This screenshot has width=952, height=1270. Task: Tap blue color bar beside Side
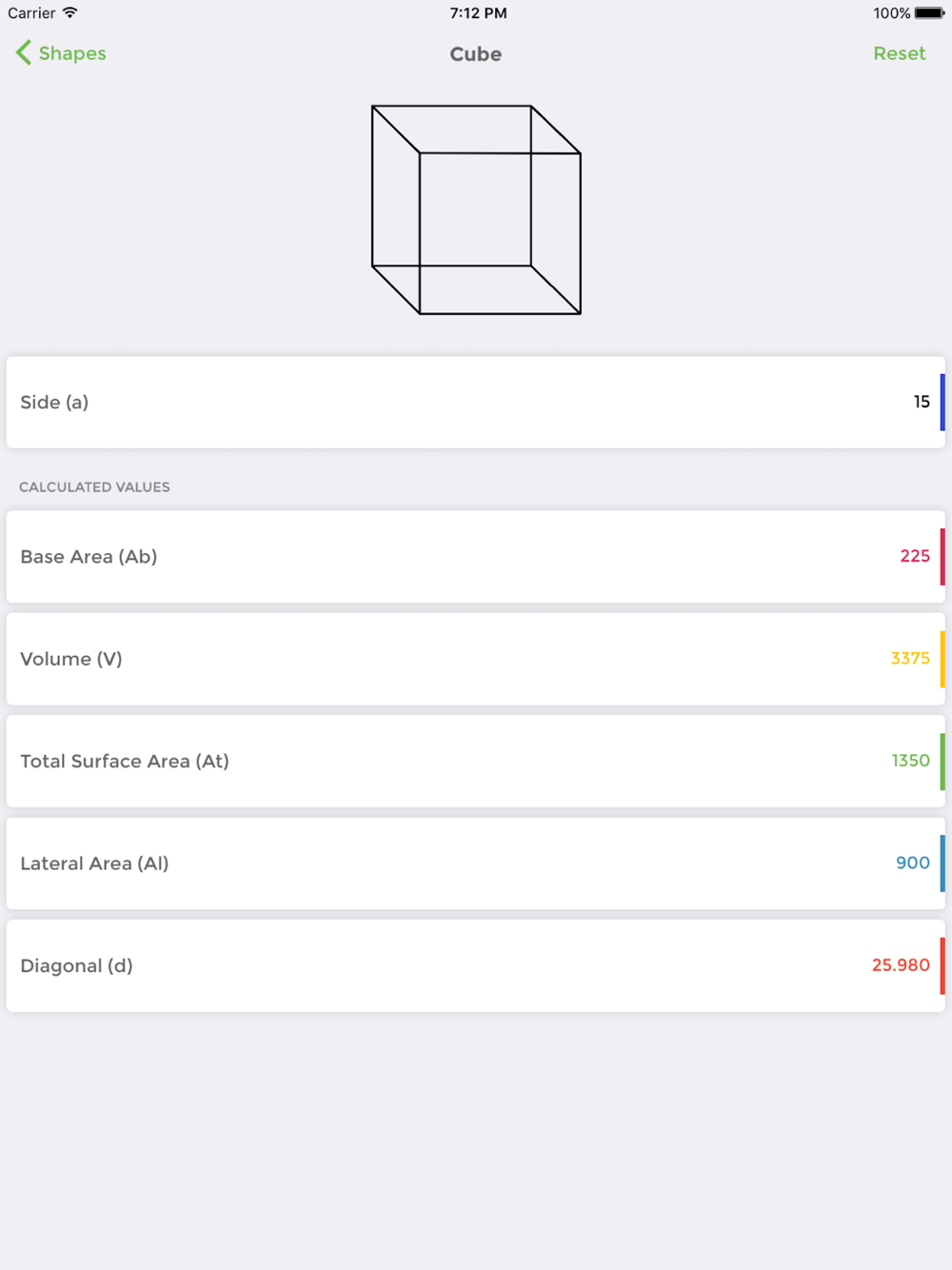tap(942, 402)
